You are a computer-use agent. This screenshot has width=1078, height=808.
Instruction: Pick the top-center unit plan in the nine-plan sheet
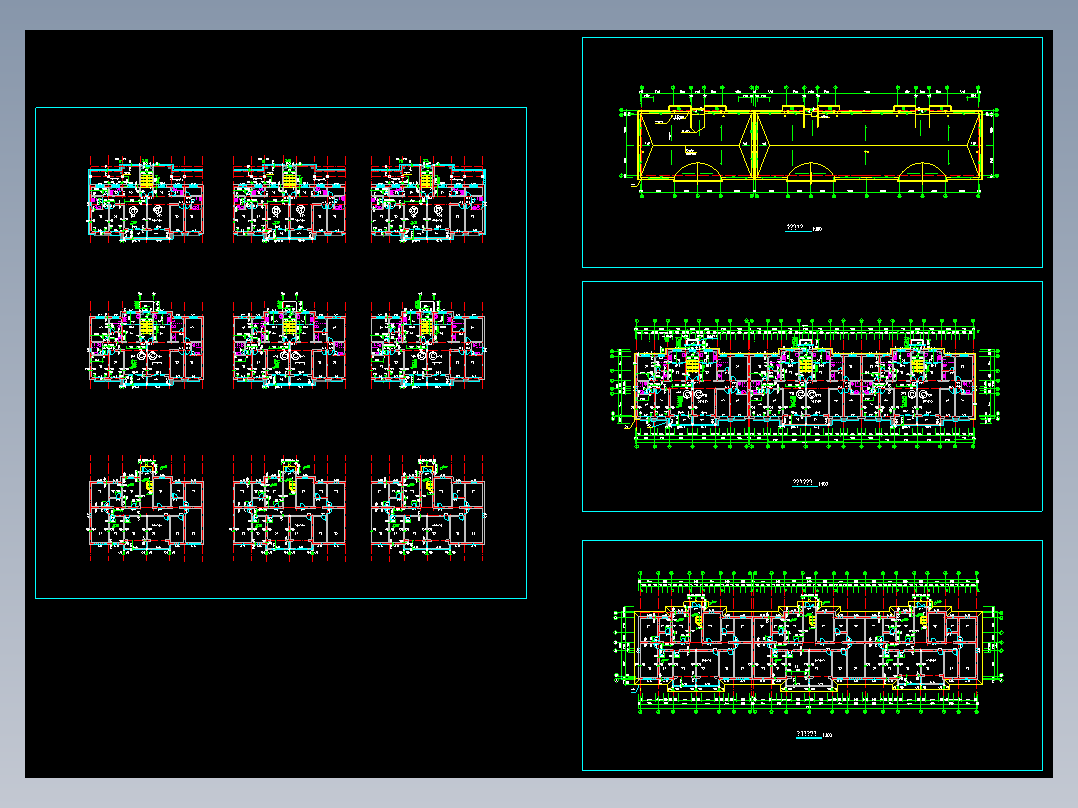point(289,199)
